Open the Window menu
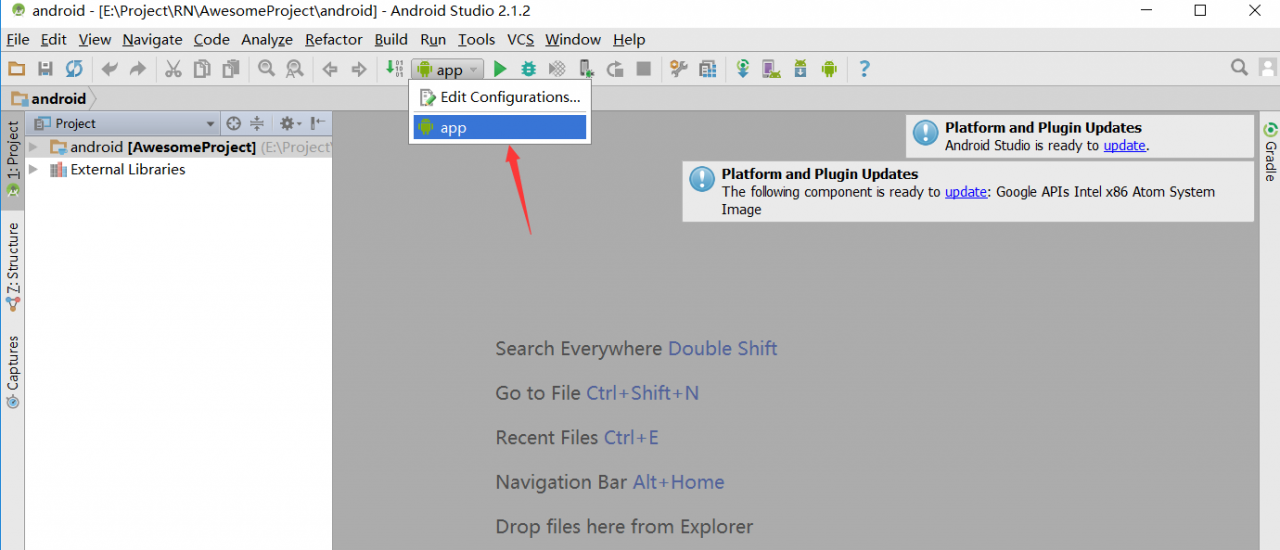The image size is (1280, 550). point(573,39)
